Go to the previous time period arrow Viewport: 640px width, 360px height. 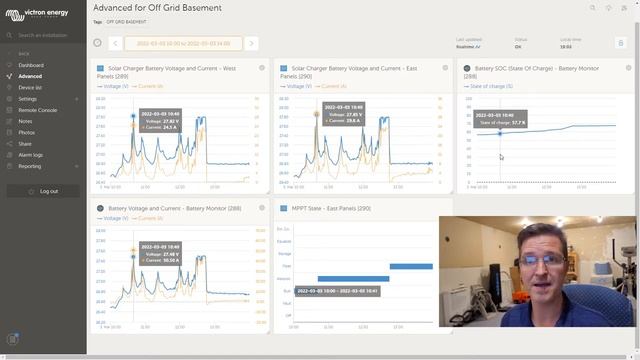tap(115, 43)
